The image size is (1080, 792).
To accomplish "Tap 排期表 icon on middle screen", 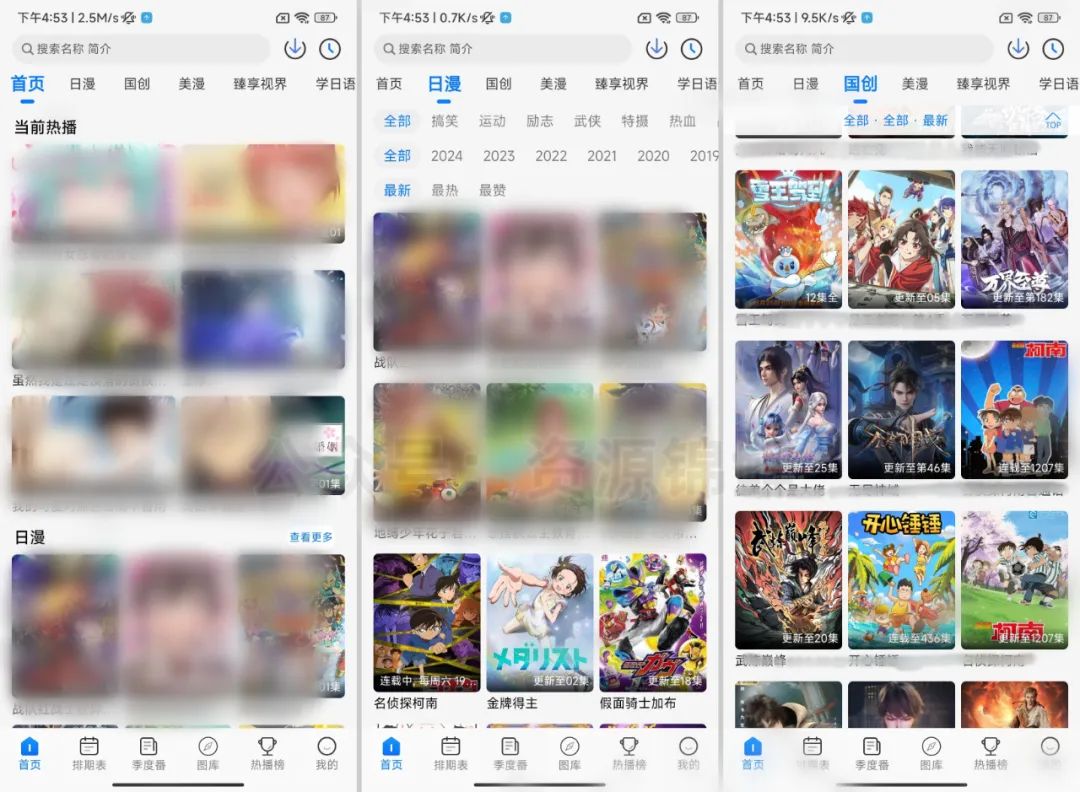I will [450, 747].
